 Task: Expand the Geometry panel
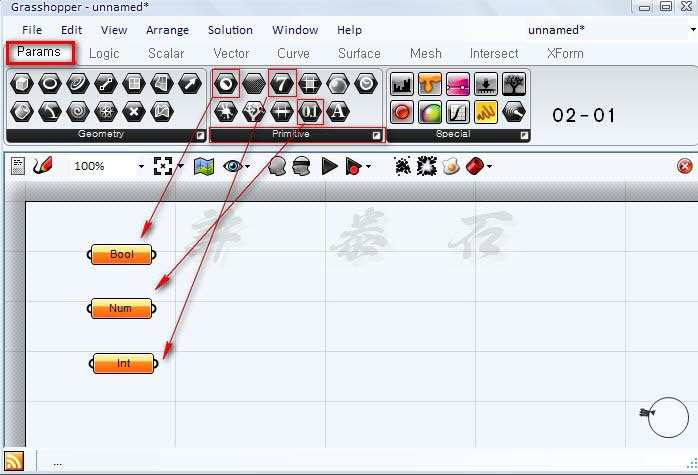tap(200, 134)
